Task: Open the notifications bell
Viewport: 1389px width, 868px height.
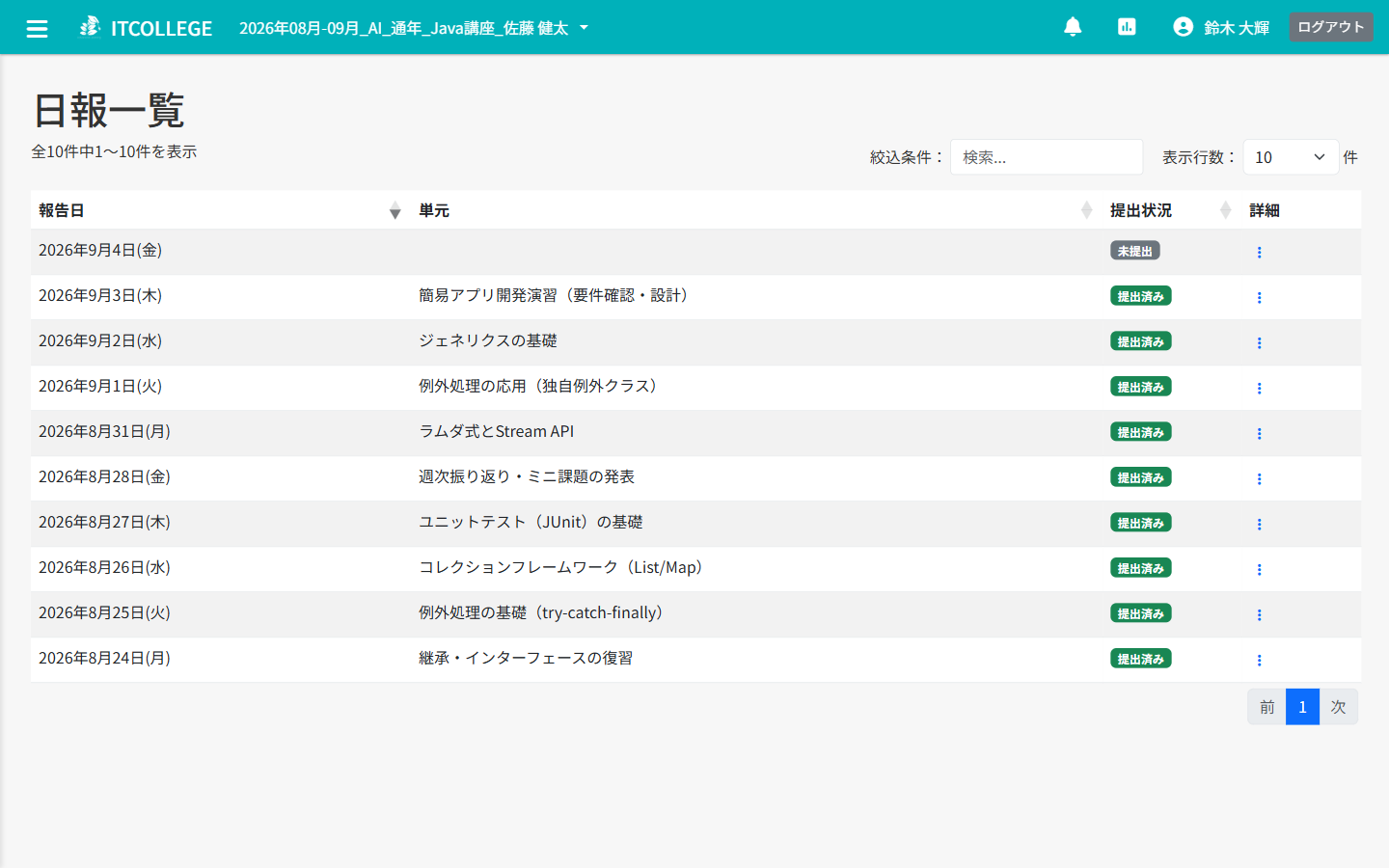Action: [1073, 27]
